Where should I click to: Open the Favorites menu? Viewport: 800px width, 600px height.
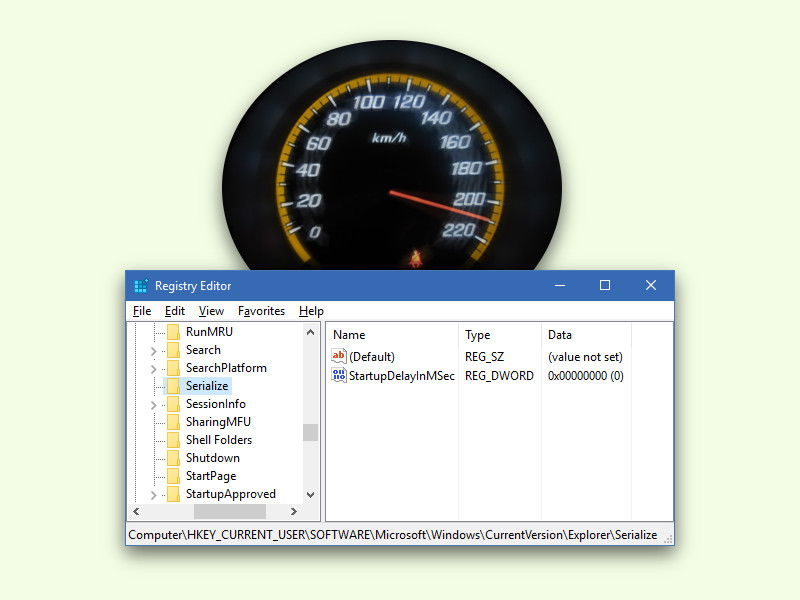[x=261, y=311]
